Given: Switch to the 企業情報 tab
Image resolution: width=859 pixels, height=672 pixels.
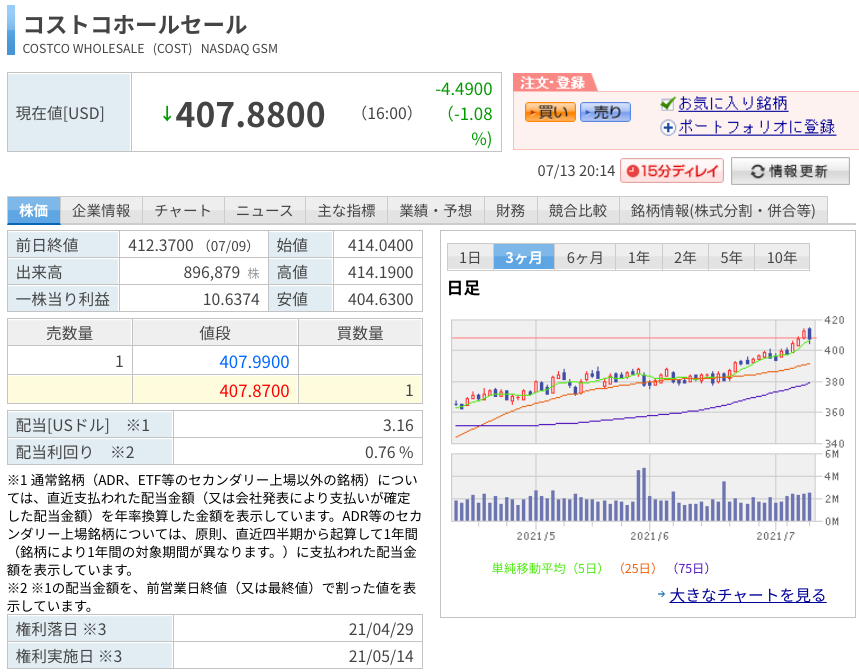Looking at the screenshot, I should (101, 211).
